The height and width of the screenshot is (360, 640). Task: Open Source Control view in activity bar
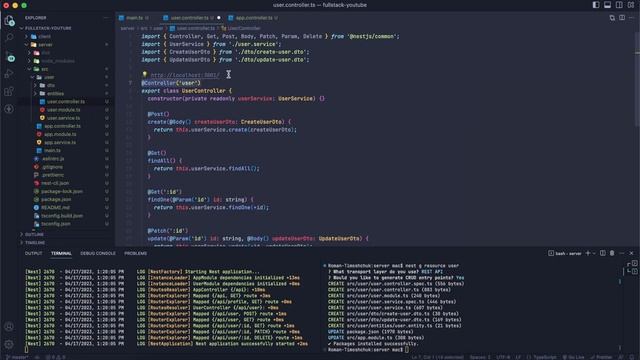[10, 56]
